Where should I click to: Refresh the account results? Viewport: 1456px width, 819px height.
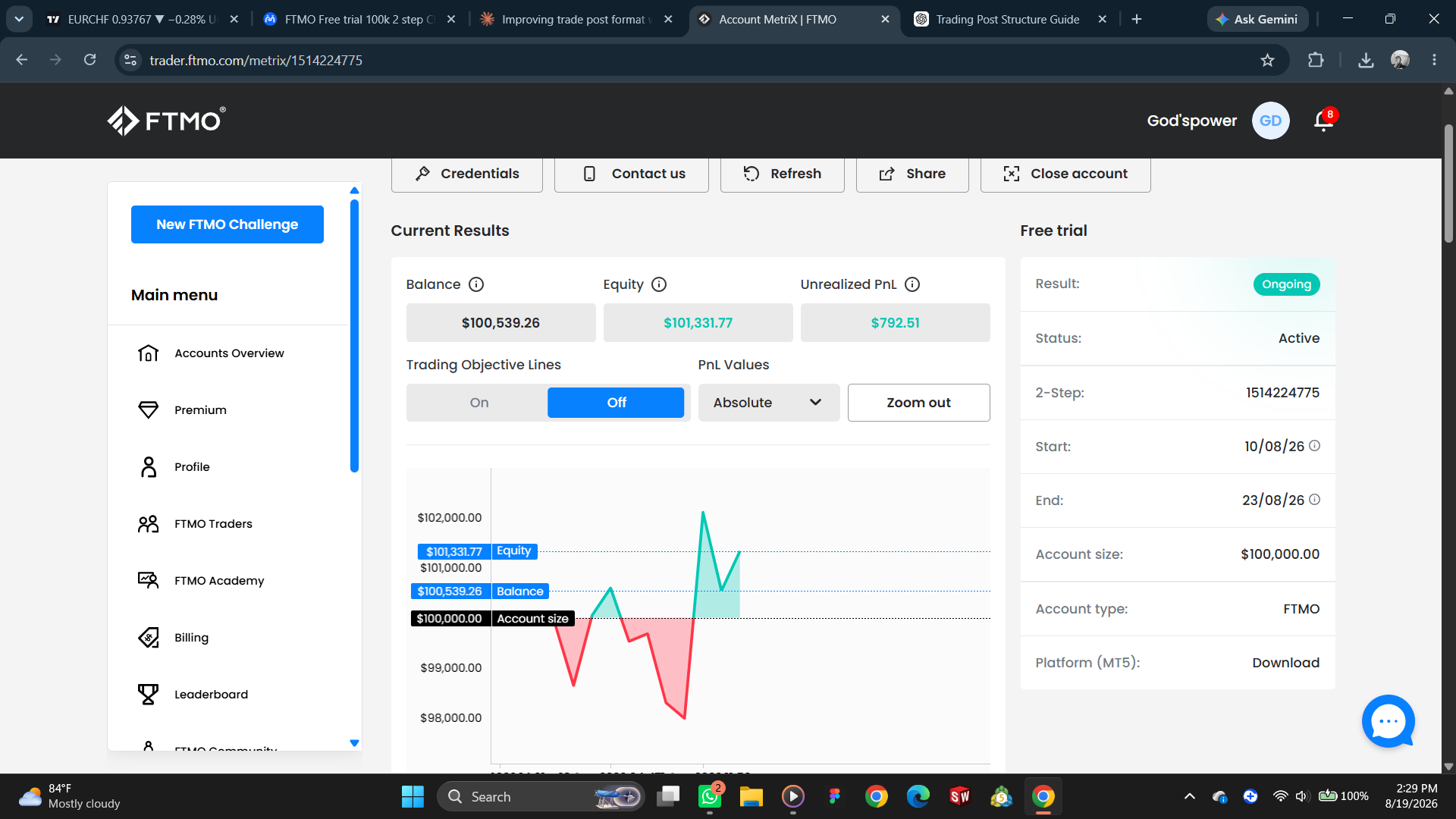click(783, 174)
